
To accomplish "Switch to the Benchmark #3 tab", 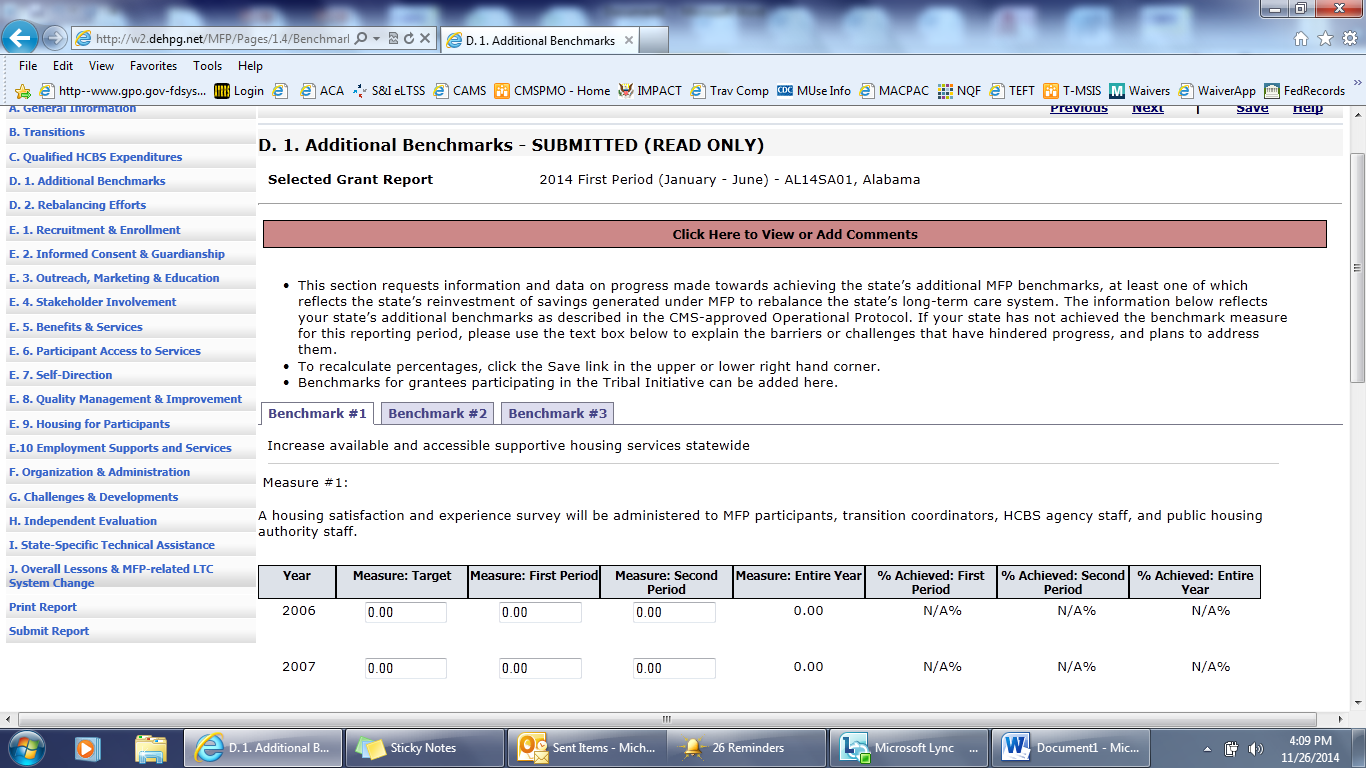I will [558, 414].
